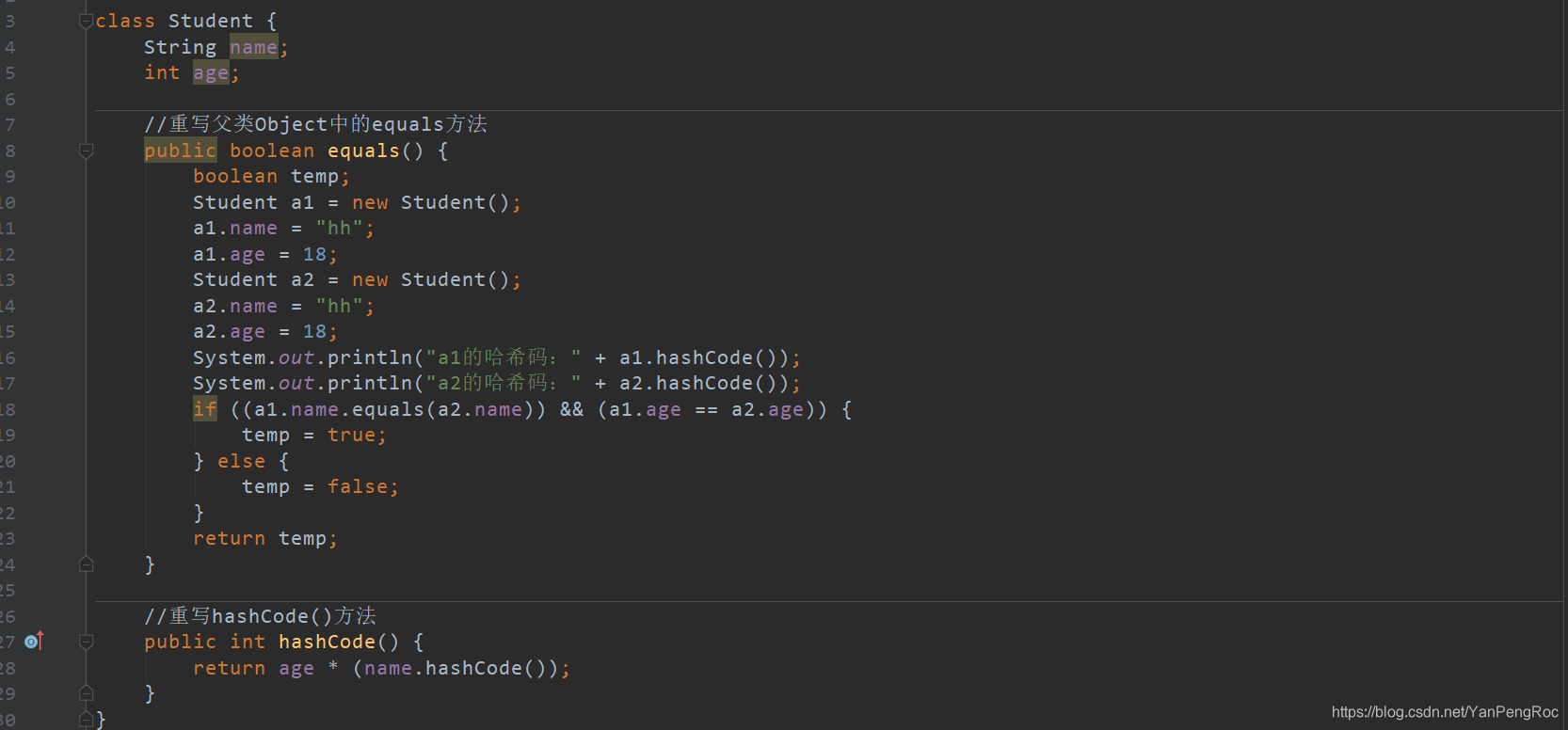The height and width of the screenshot is (730, 1568).
Task: Click 'Student a2 = new Student();' line
Action: [x=357, y=279]
